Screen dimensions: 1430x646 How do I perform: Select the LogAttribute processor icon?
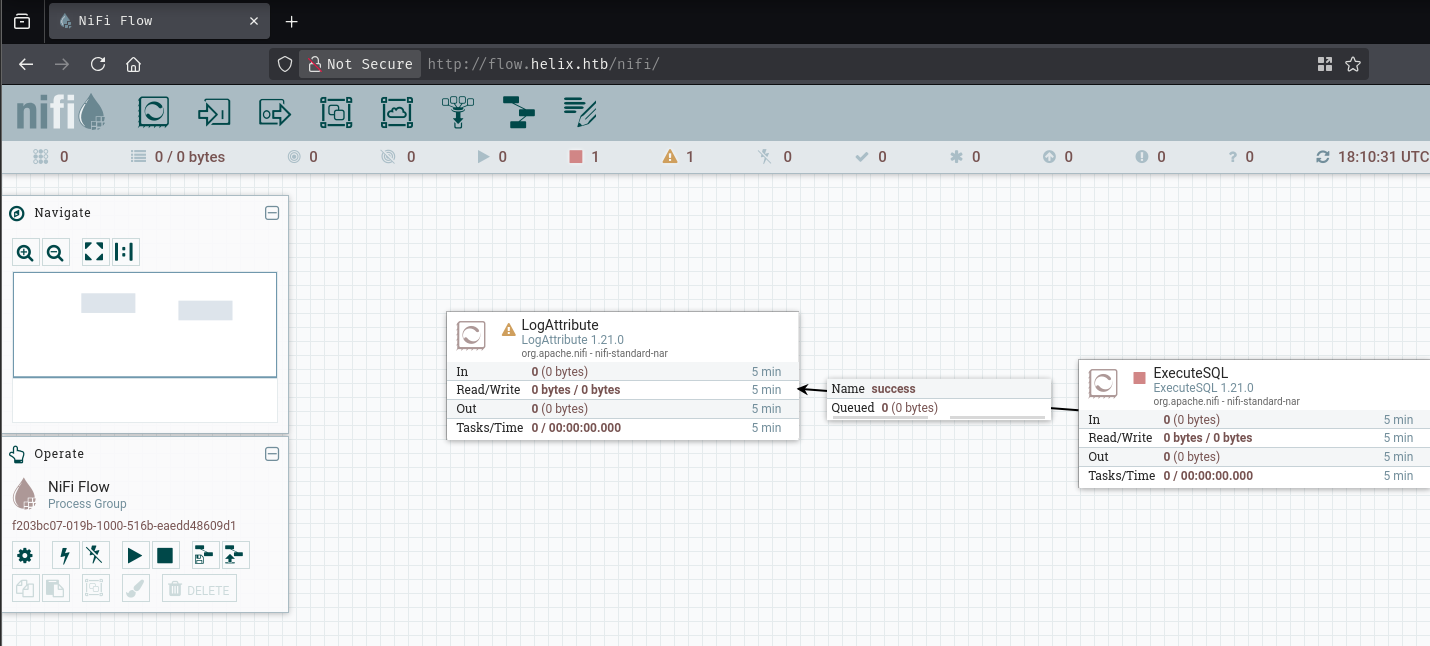[471, 335]
